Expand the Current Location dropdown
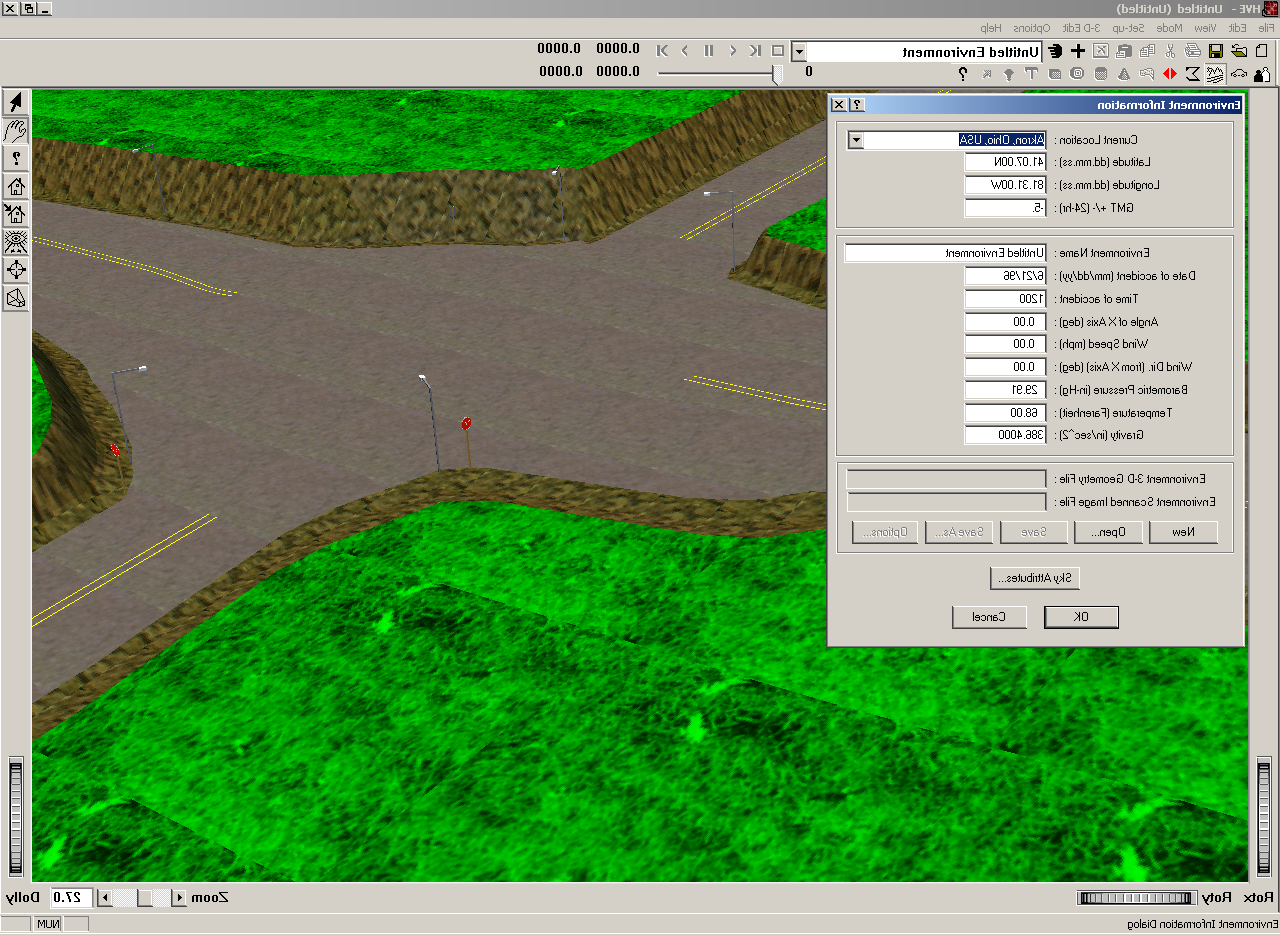 [856, 140]
